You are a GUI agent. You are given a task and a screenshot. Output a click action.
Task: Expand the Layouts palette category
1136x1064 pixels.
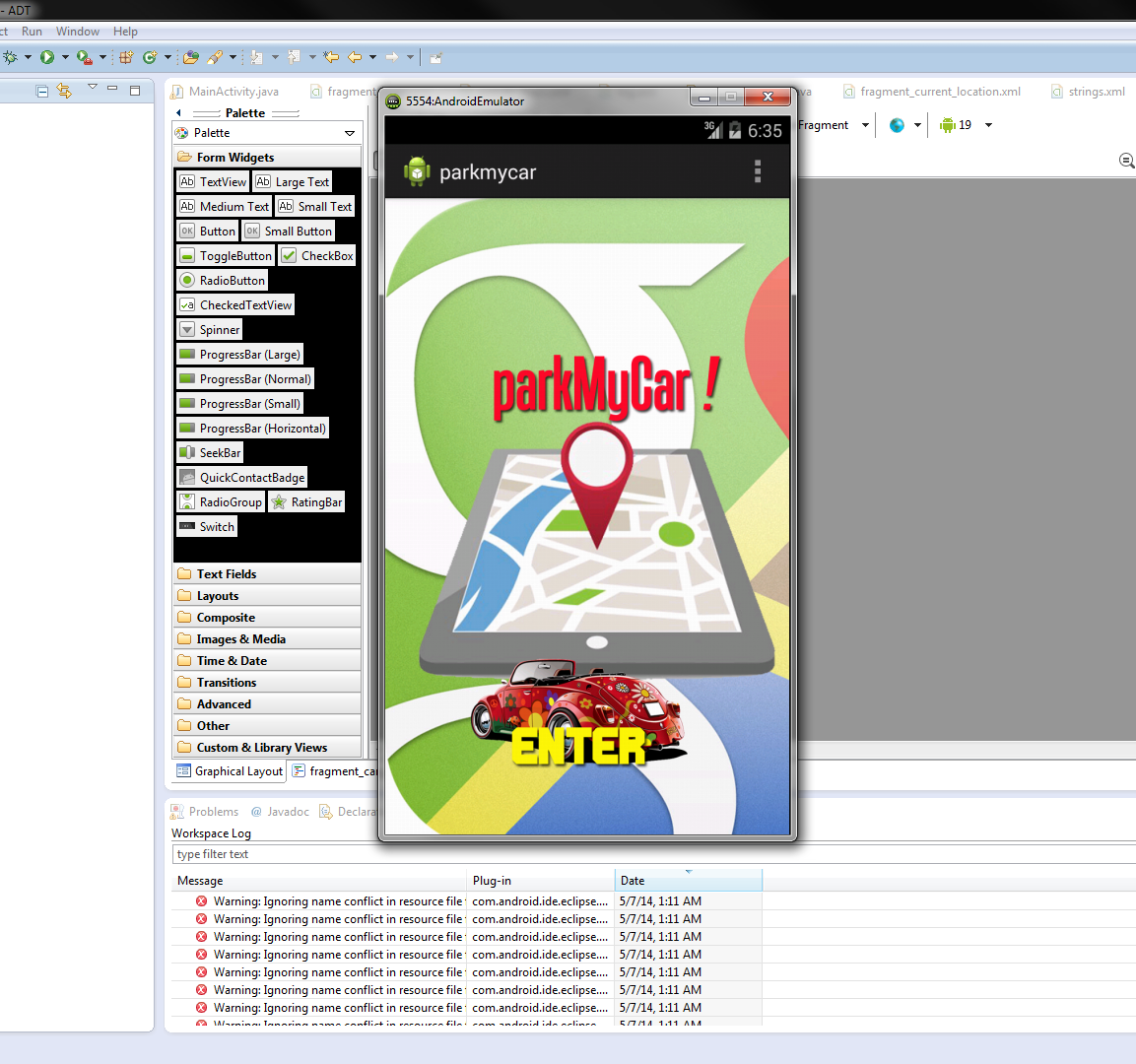tap(267, 595)
